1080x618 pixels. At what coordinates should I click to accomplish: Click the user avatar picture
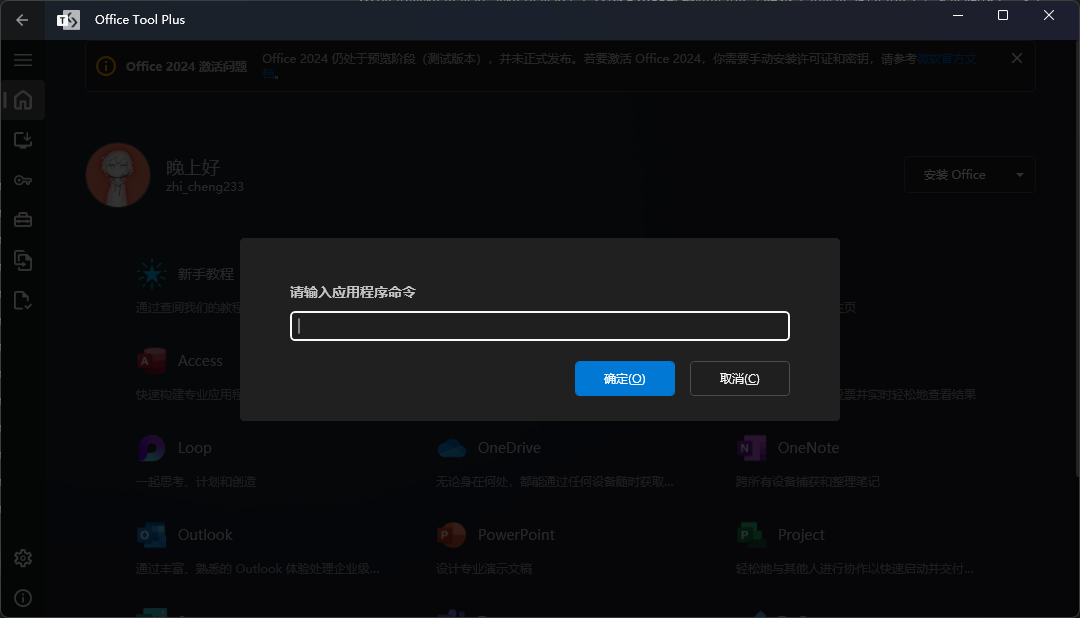click(118, 175)
